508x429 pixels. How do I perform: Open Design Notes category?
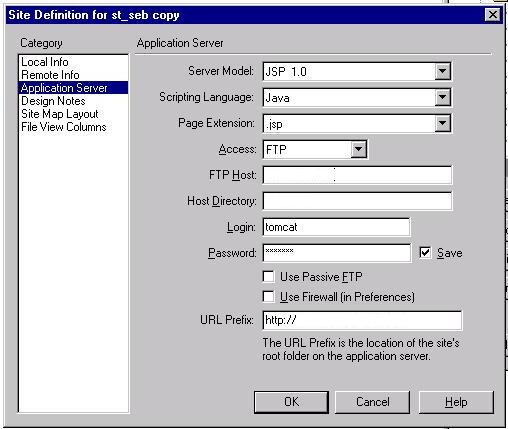click(53, 101)
